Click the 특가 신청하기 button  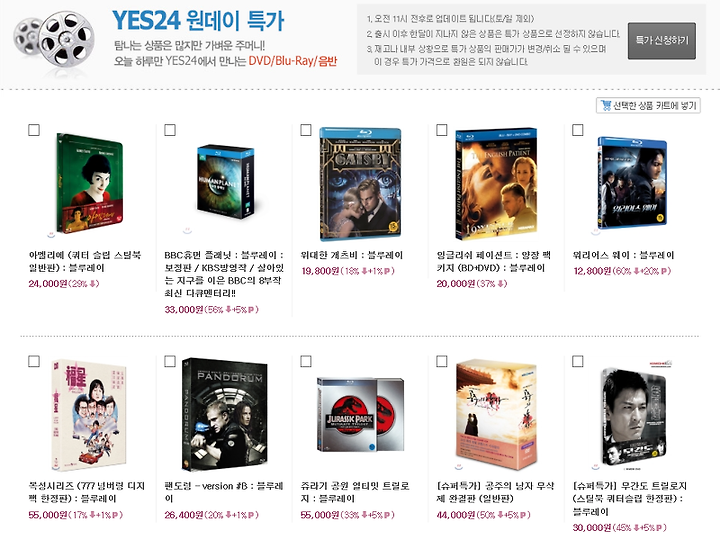662,41
